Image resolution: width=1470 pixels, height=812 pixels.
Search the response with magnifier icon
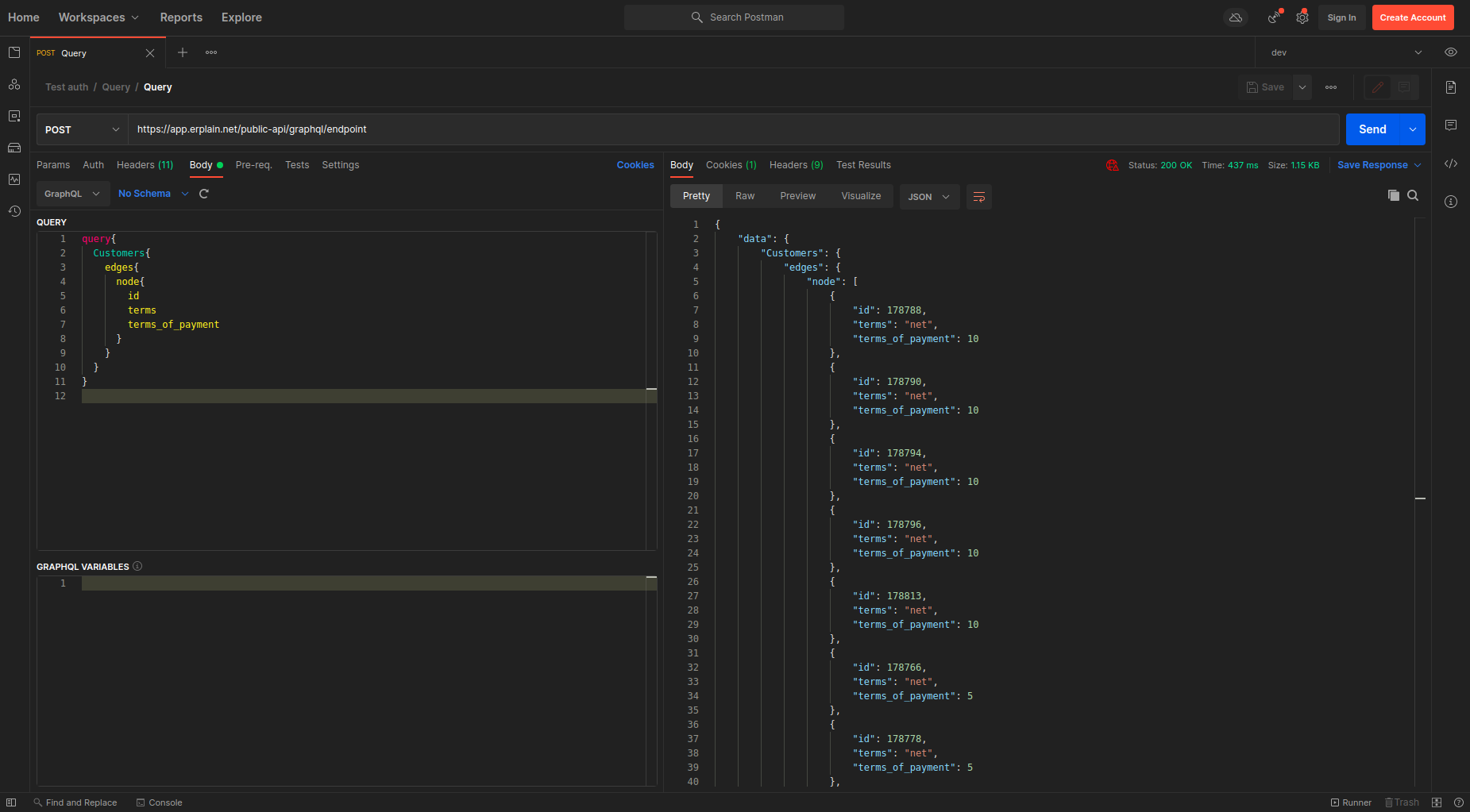[x=1413, y=195]
